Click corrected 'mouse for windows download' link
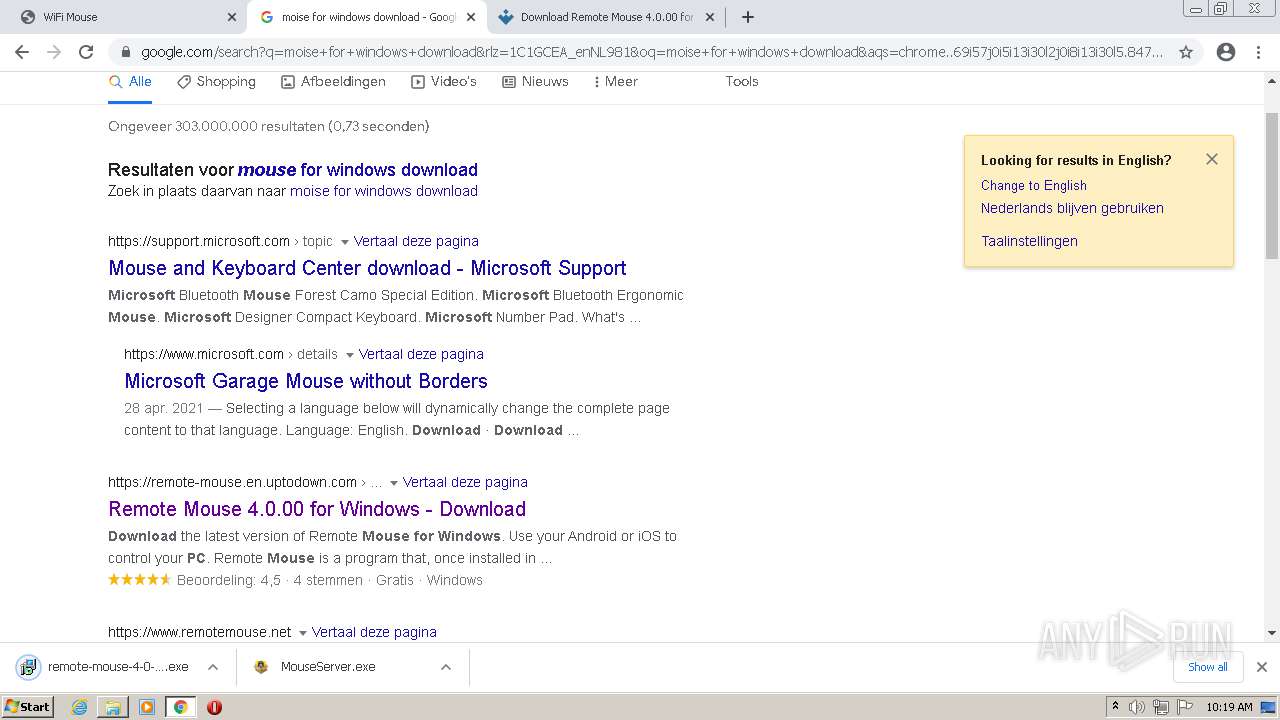Screen dimensions: 1280x720 (358, 170)
